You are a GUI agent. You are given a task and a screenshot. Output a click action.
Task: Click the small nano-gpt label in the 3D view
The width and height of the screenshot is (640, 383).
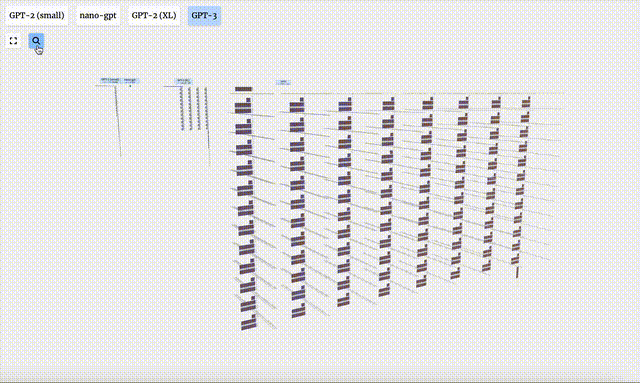click(x=130, y=80)
